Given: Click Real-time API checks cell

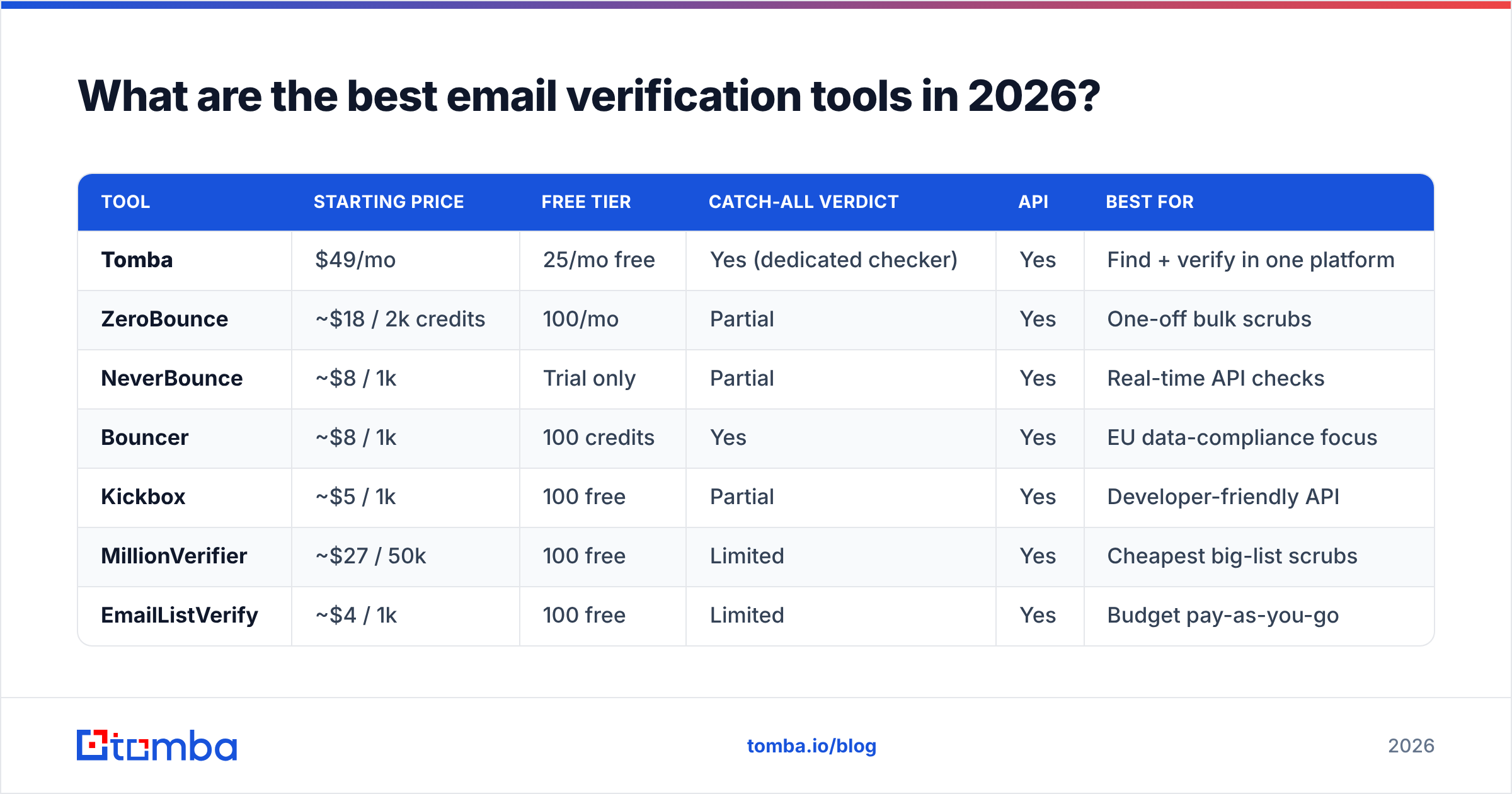Looking at the screenshot, I should 1259,379.
